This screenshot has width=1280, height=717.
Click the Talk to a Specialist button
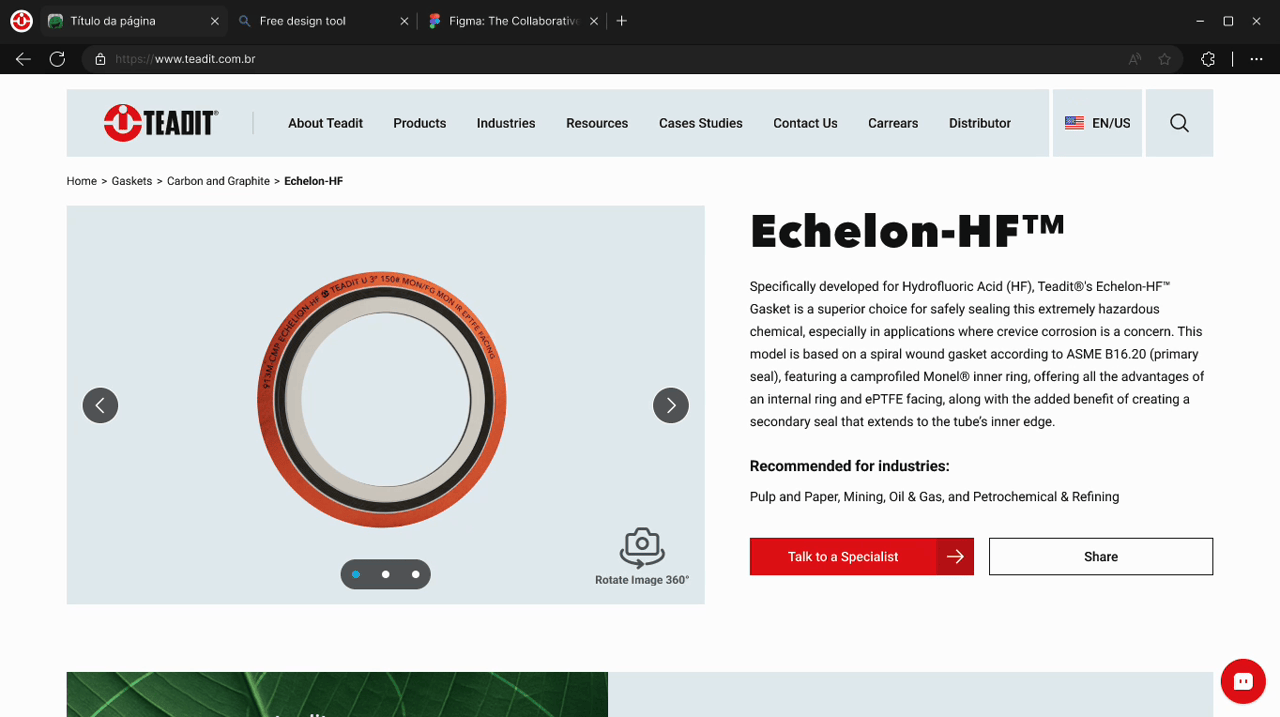[x=862, y=557]
